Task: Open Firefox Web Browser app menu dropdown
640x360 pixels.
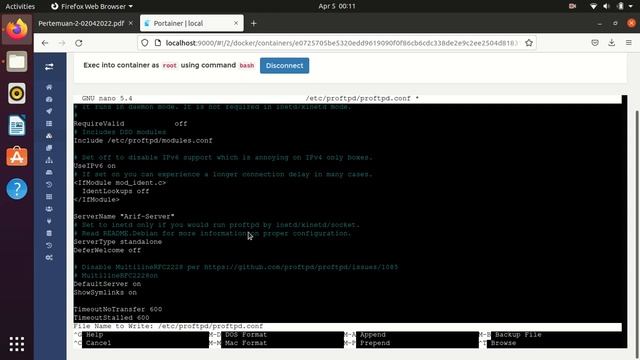Action: click(x=92, y=7)
